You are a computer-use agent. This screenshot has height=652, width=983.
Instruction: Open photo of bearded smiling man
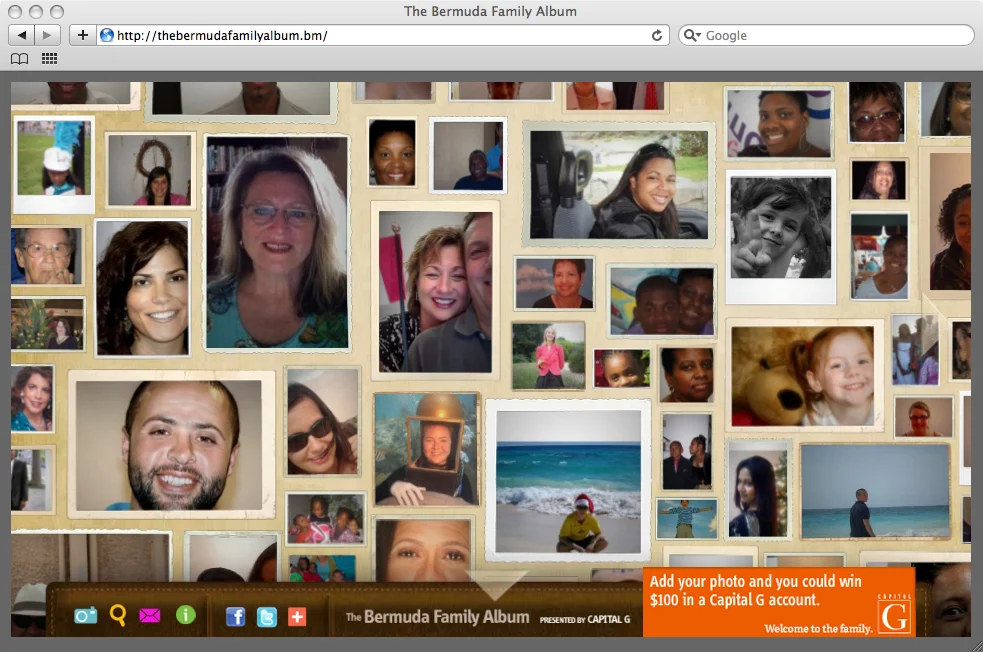171,444
